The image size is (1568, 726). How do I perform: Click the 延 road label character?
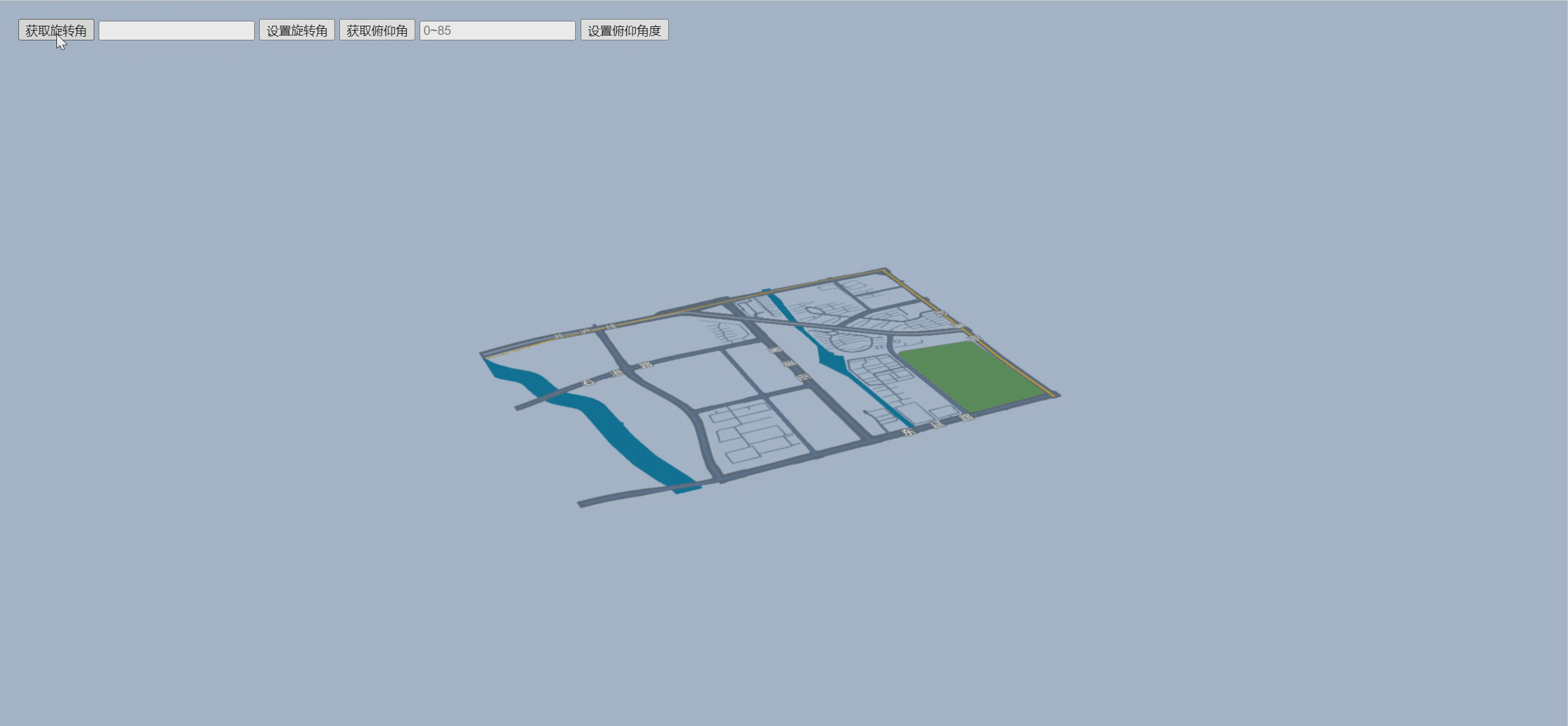pyautogui.click(x=938, y=424)
